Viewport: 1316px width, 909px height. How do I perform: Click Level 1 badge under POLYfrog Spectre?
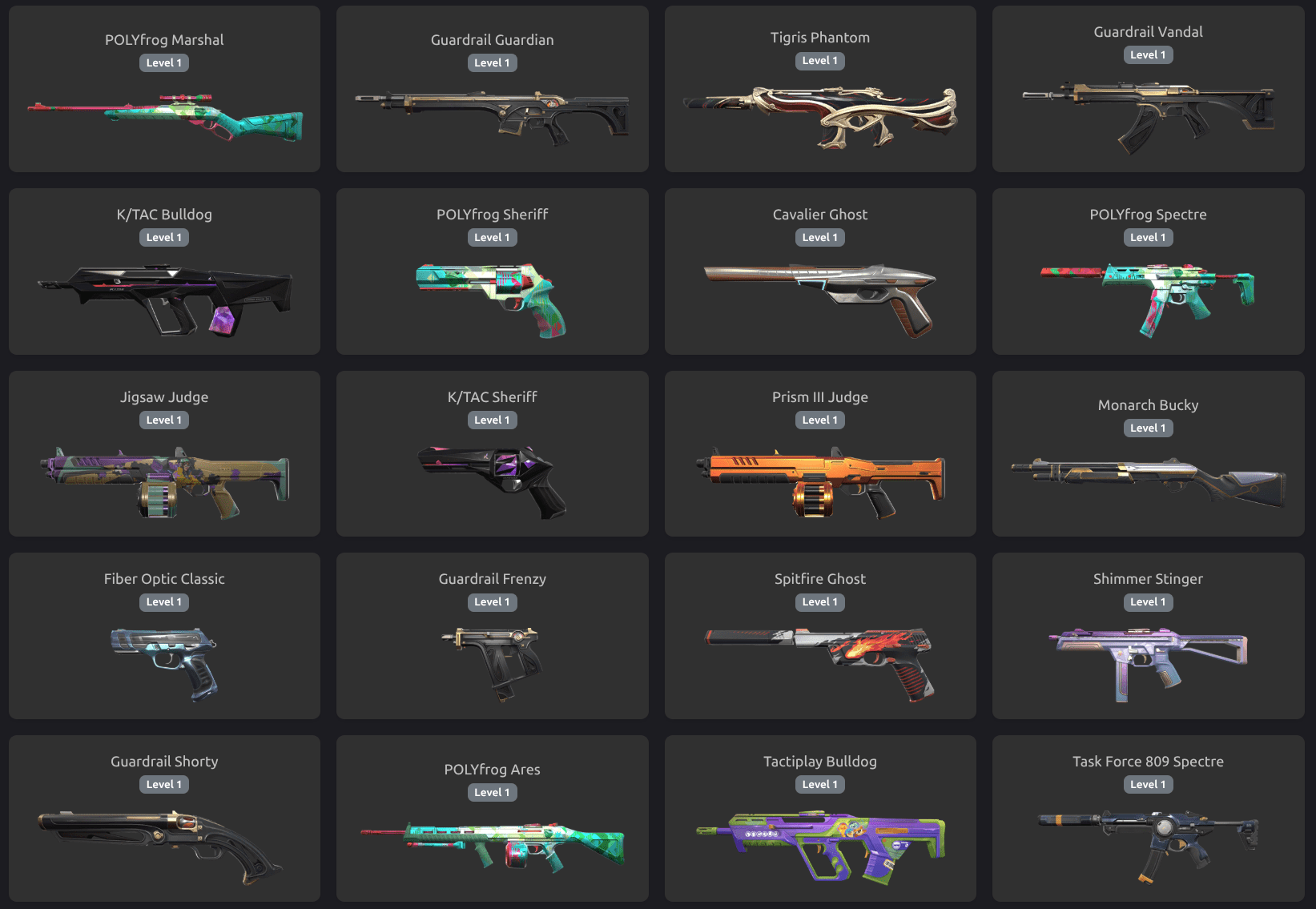tap(1148, 237)
